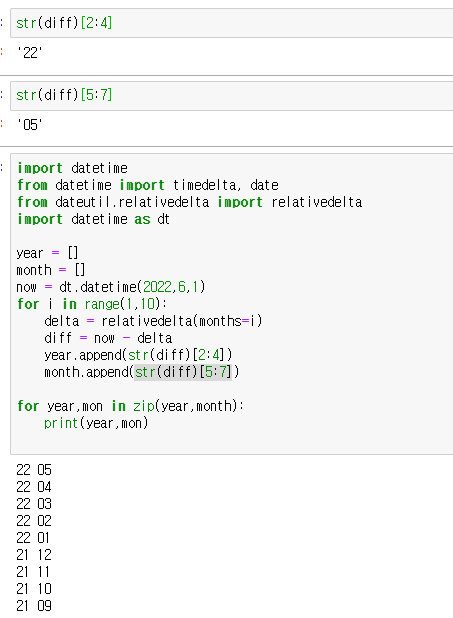Place cursor on 'month = []' line

click(51, 270)
